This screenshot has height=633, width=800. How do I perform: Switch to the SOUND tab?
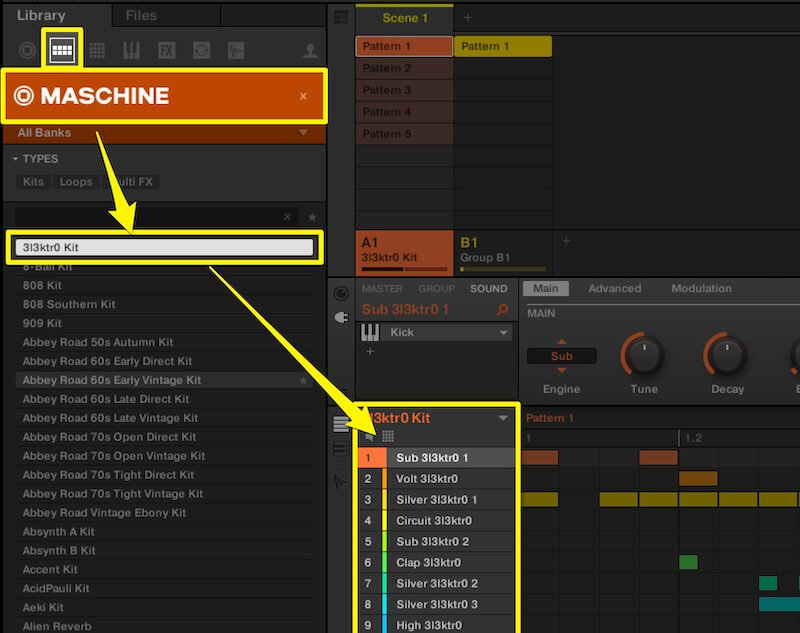coord(488,289)
